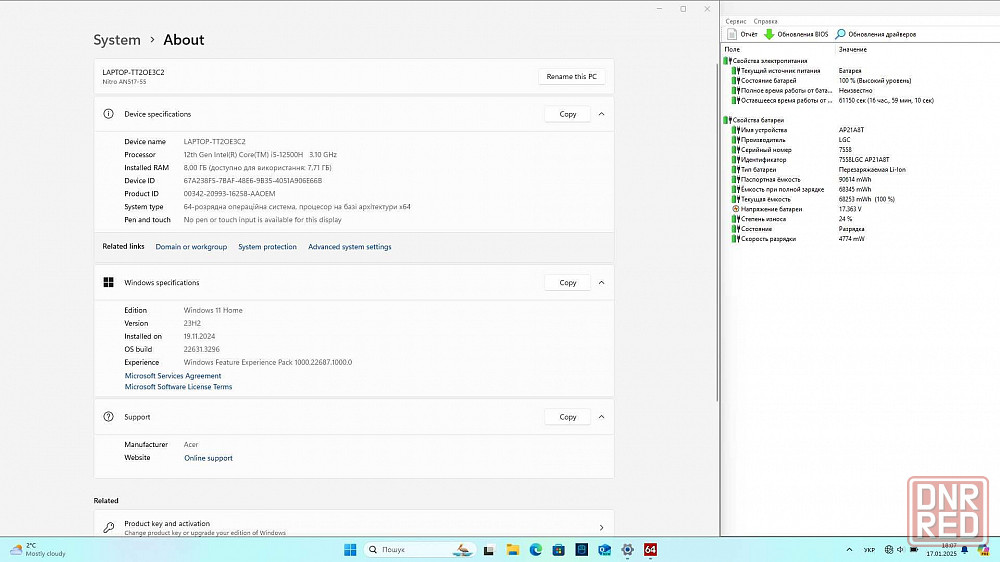1000x562 pixels.
Task: Click the Напряжение батареи voltage icon
Action: click(x=735, y=209)
